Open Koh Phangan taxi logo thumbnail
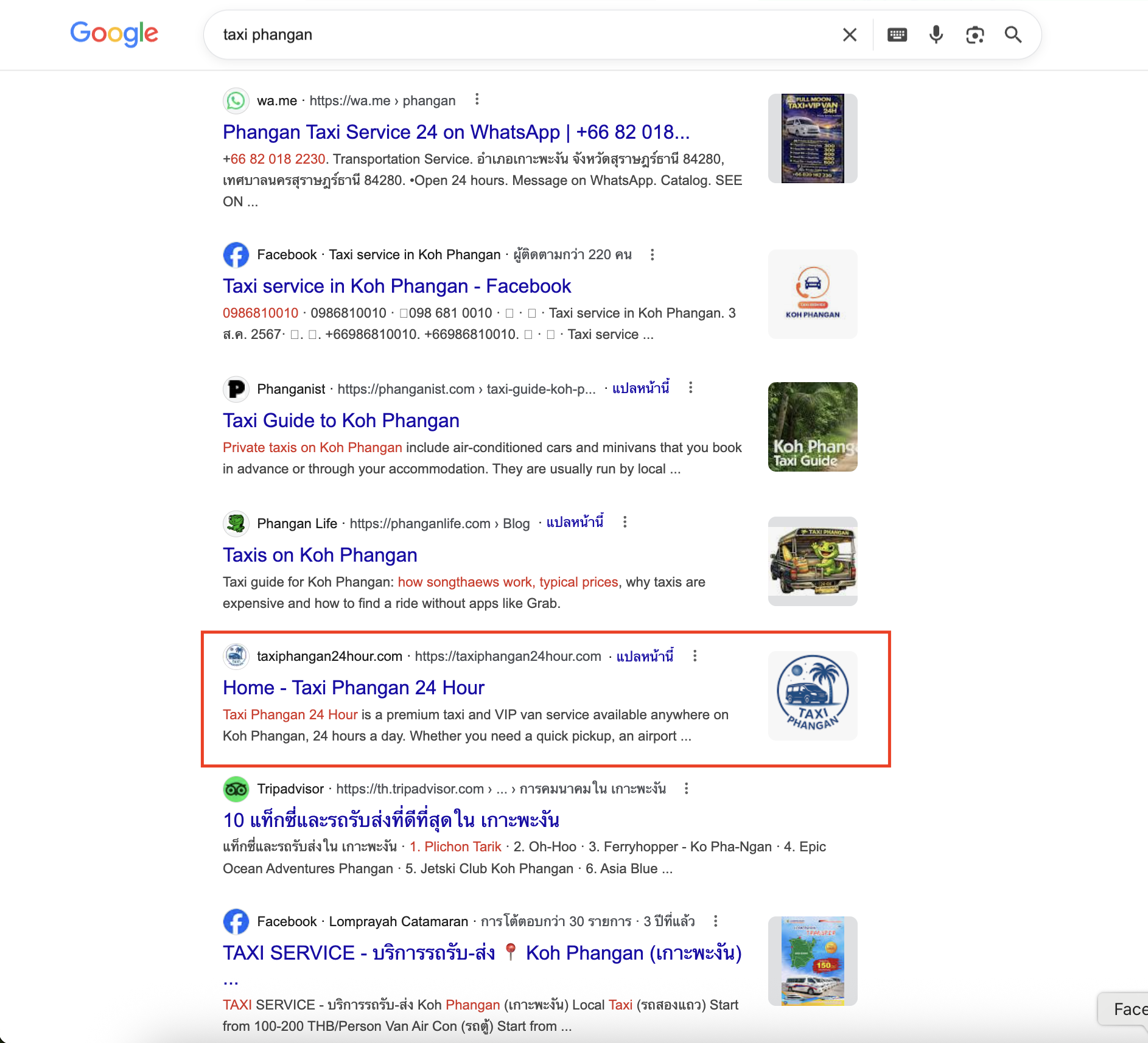 point(813,294)
